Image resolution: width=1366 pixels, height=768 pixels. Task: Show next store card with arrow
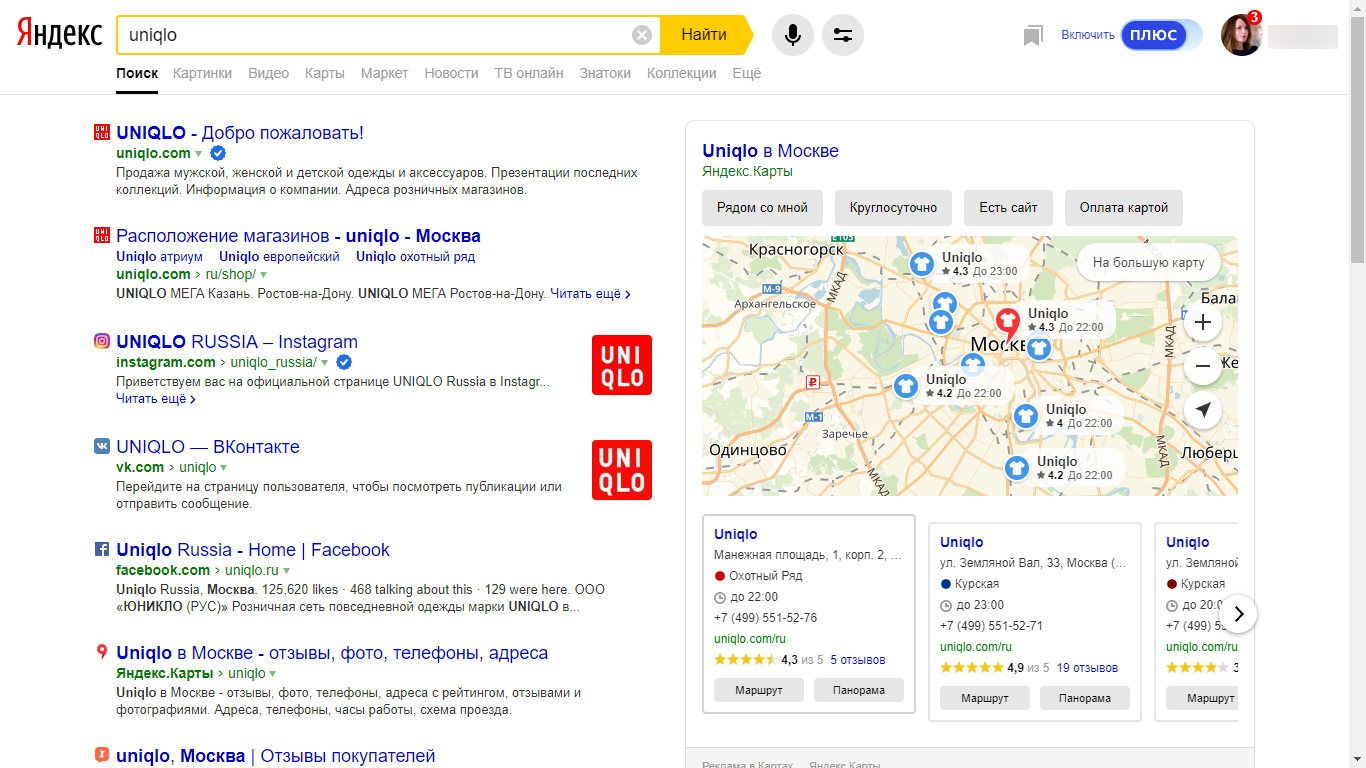click(x=1239, y=614)
